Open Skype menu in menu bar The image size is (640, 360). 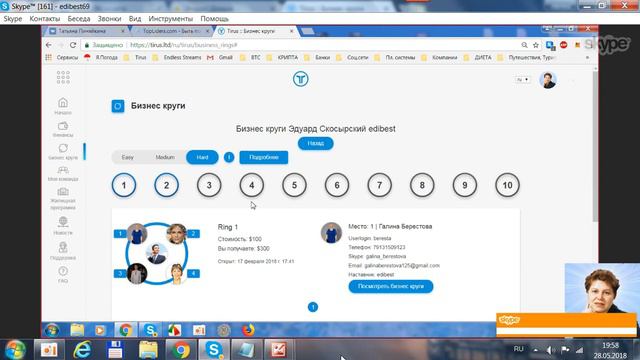pos(13,19)
